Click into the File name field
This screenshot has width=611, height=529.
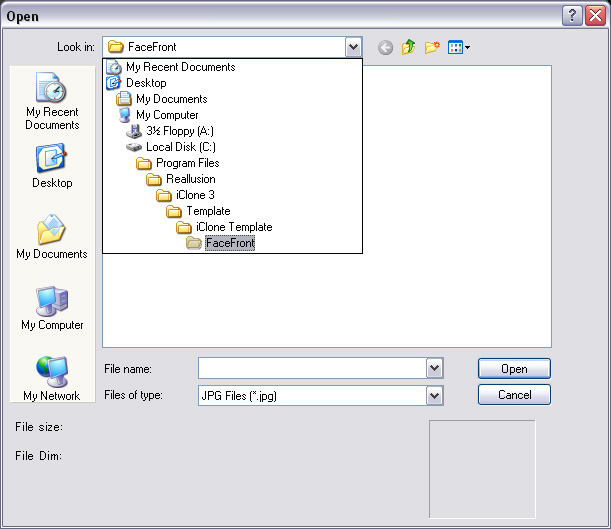tap(312, 368)
